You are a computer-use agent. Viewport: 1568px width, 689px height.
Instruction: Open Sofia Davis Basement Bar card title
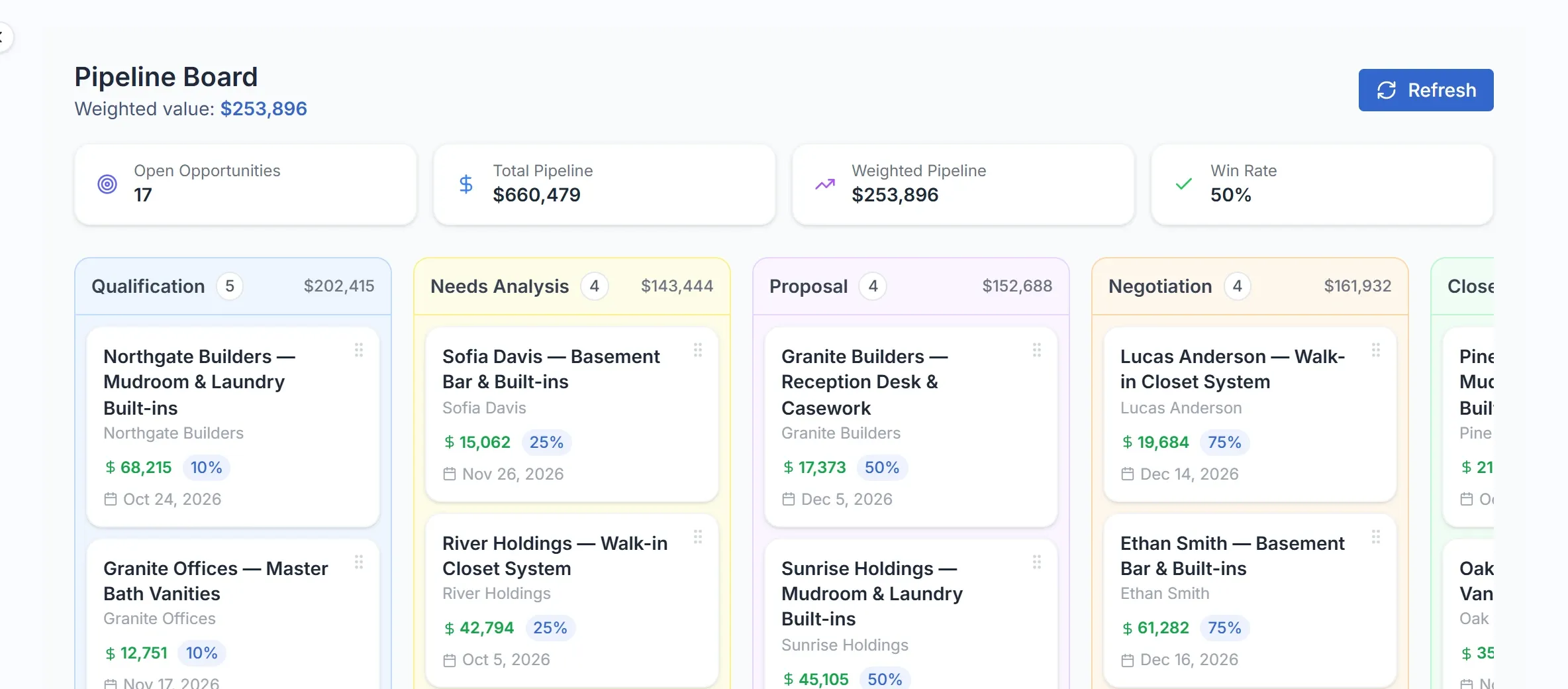[551, 369]
